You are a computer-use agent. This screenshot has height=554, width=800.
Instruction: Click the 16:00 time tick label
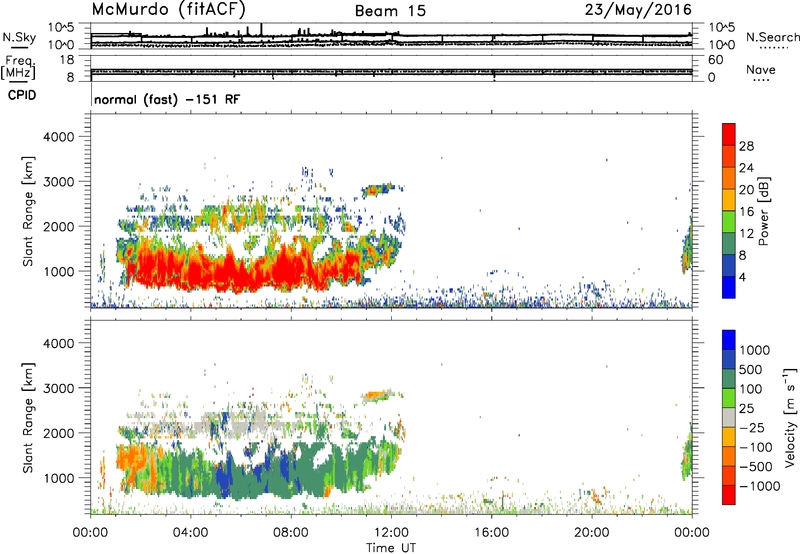[x=491, y=533]
